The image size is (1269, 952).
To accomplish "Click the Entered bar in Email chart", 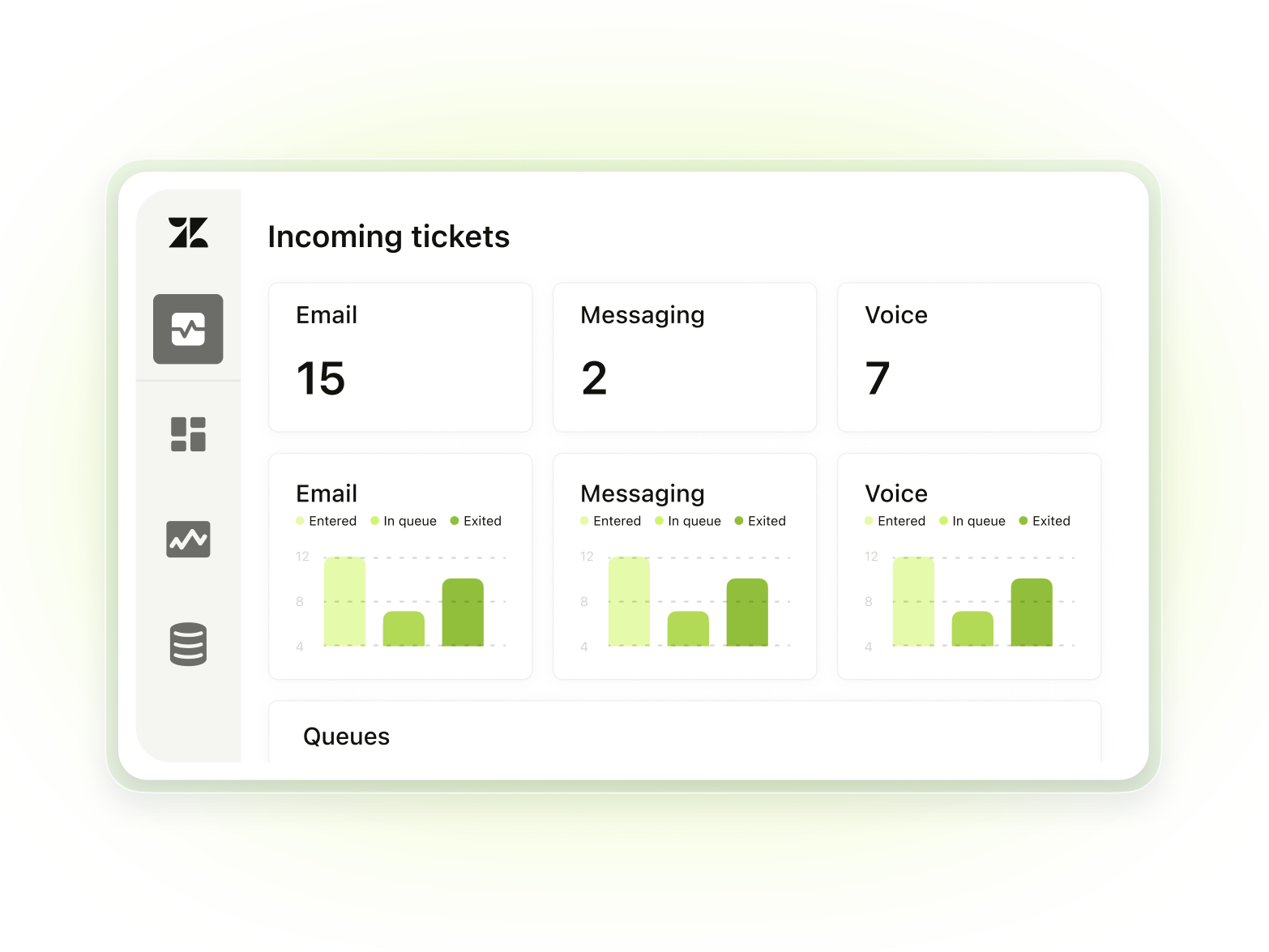I will 344,601.
